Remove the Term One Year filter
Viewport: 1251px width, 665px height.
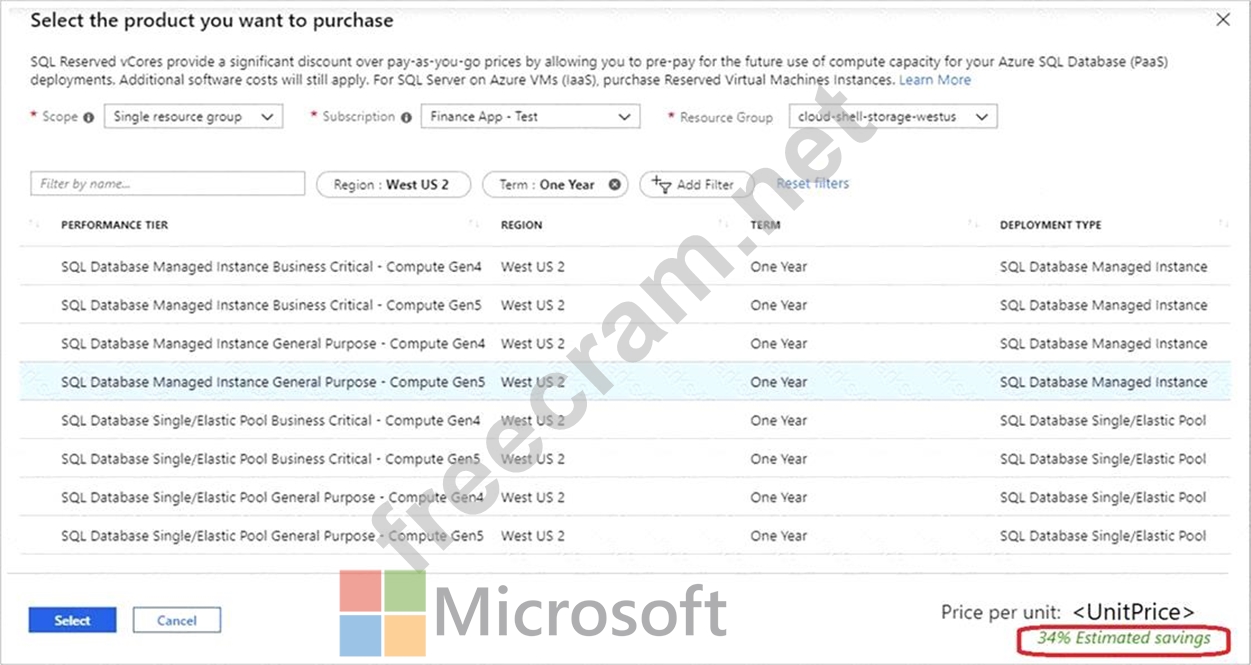coord(615,185)
